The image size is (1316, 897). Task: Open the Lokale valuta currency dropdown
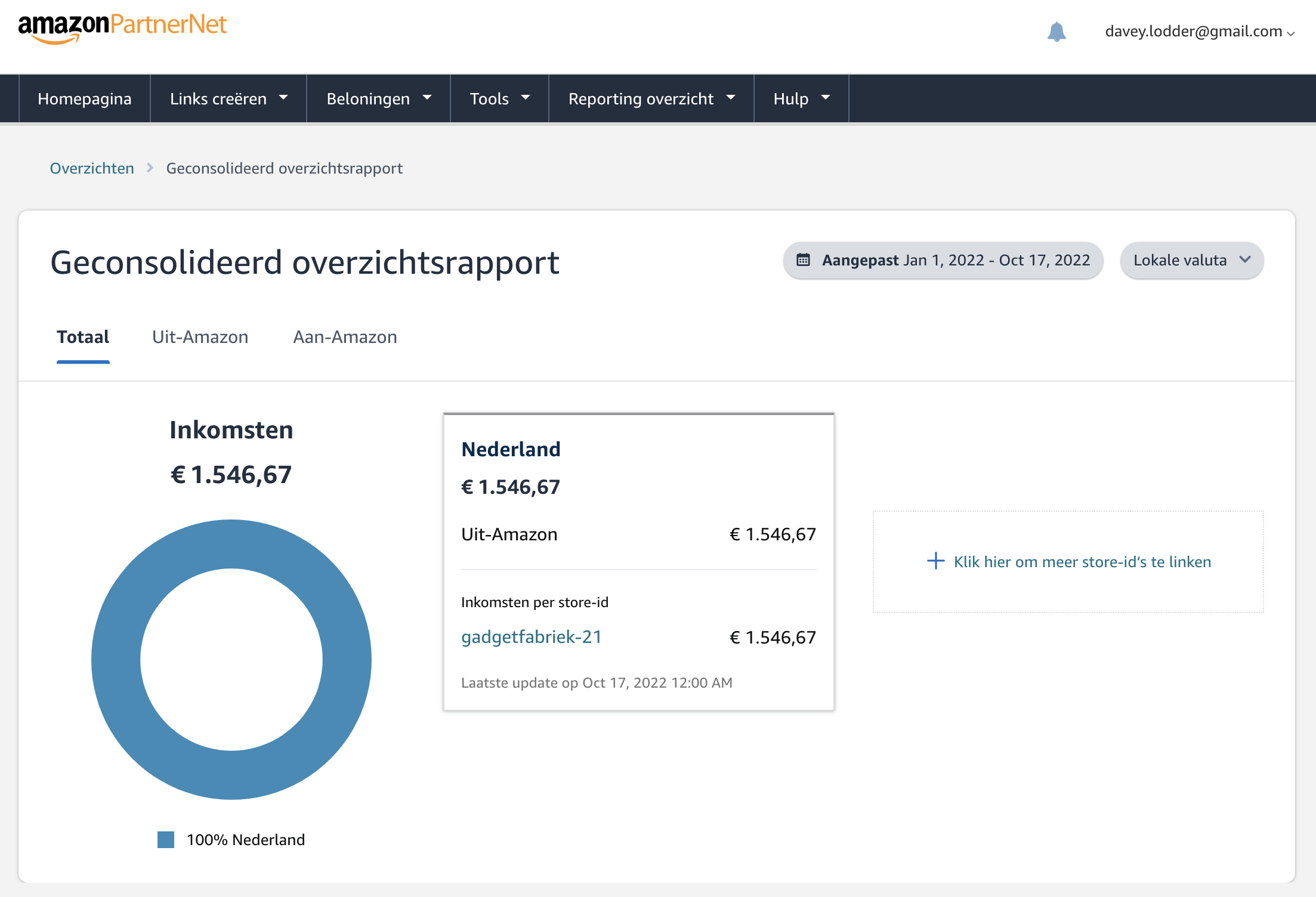1191,260
